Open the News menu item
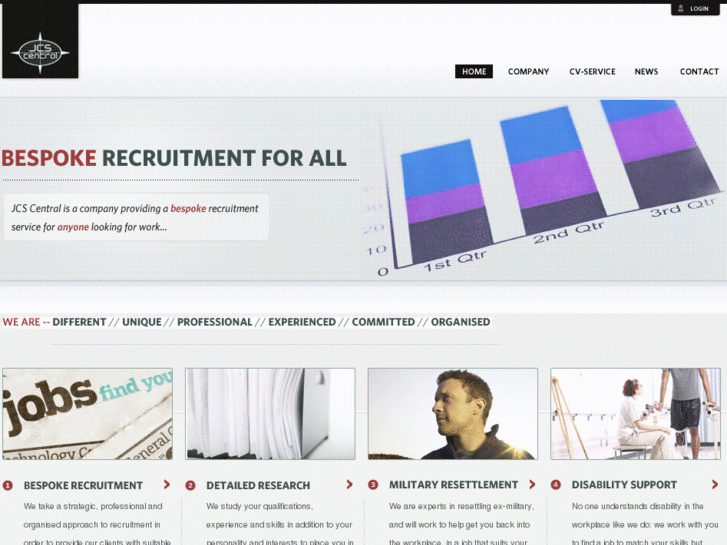The image size is (727, 545). [646, 71]
